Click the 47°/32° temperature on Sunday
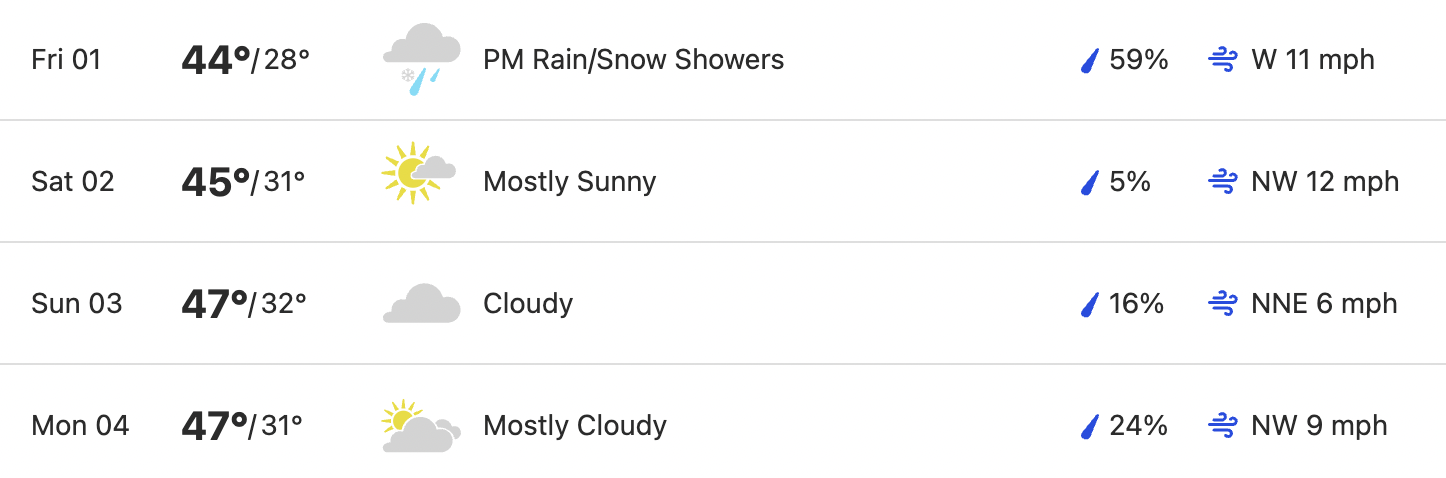The image size is (1446, 478). point(244,303)
